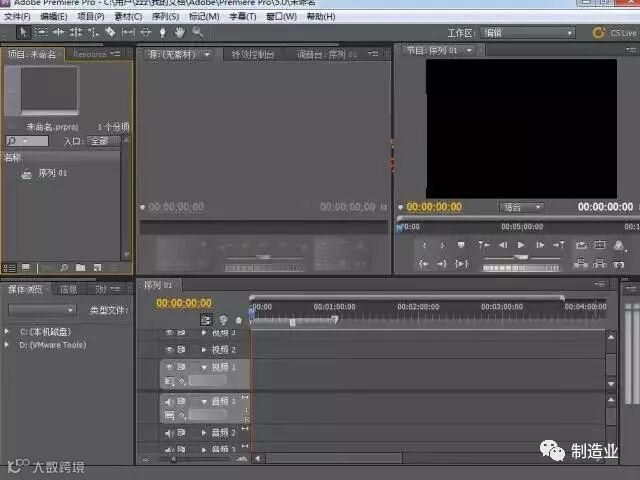The width and height of the screenshot is (640, 480).
Task: Select the Zoom magnifier tool
Action: click(198, 32)
